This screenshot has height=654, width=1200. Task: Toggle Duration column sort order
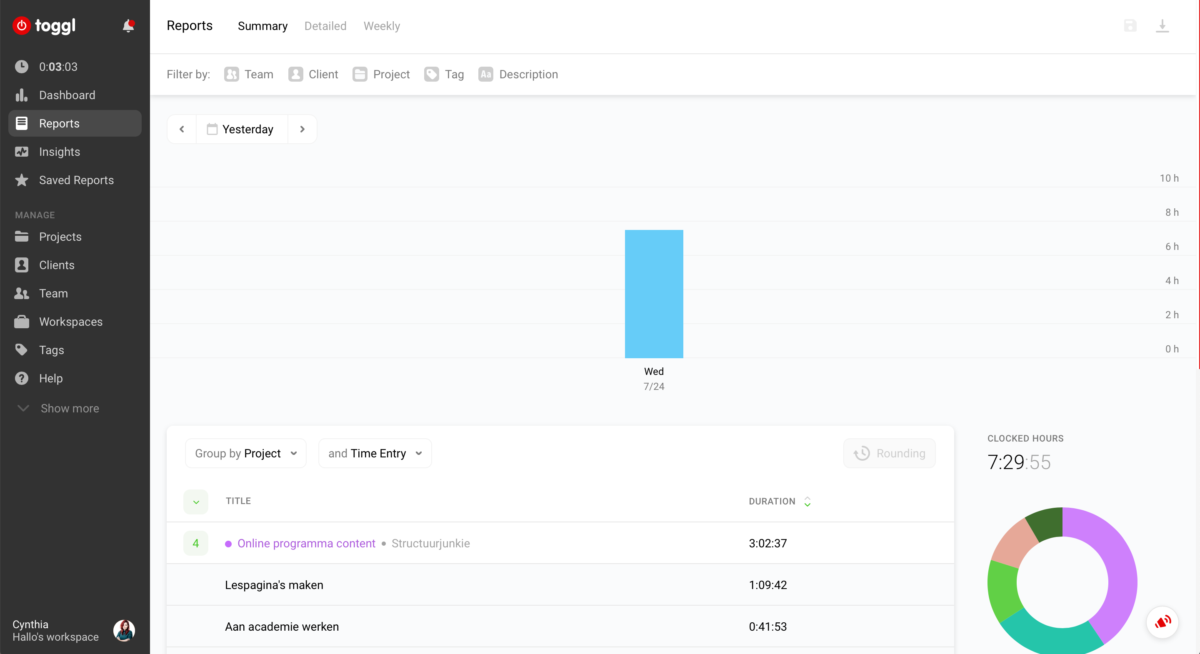point(807,502)
